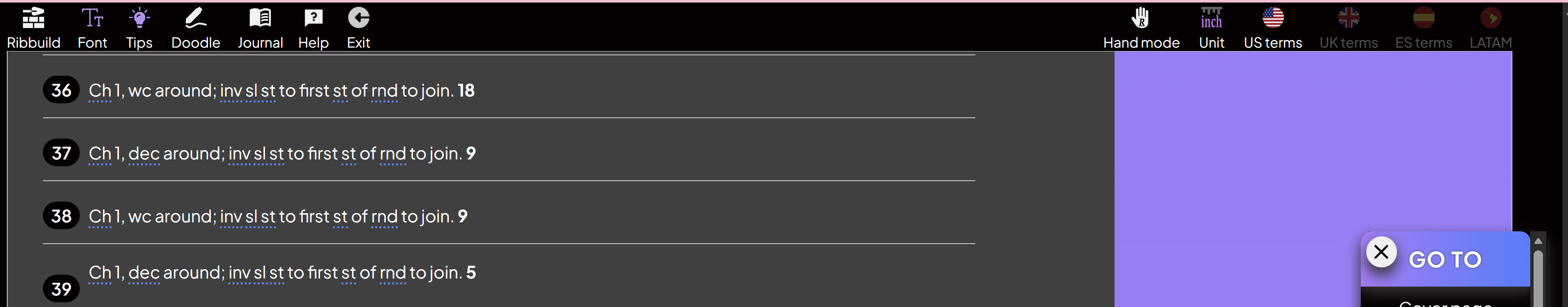Click the scrollbar up arrow
Viewport: 1568px width, 307px height.
(x=1538, y=241)
